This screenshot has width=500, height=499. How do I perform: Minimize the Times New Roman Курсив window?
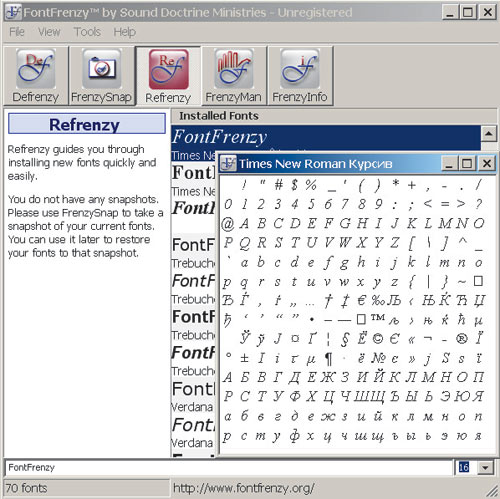[449, 163]
